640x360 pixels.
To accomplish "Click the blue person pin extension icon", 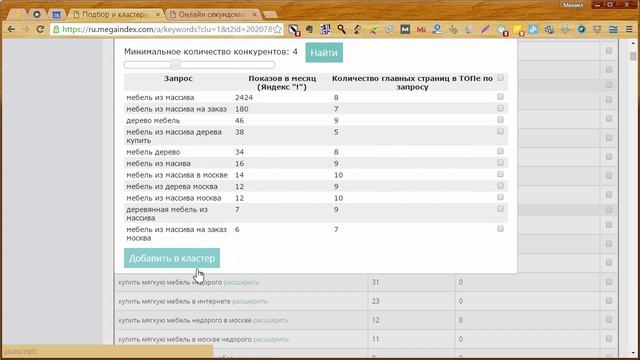I will point(437,29).
